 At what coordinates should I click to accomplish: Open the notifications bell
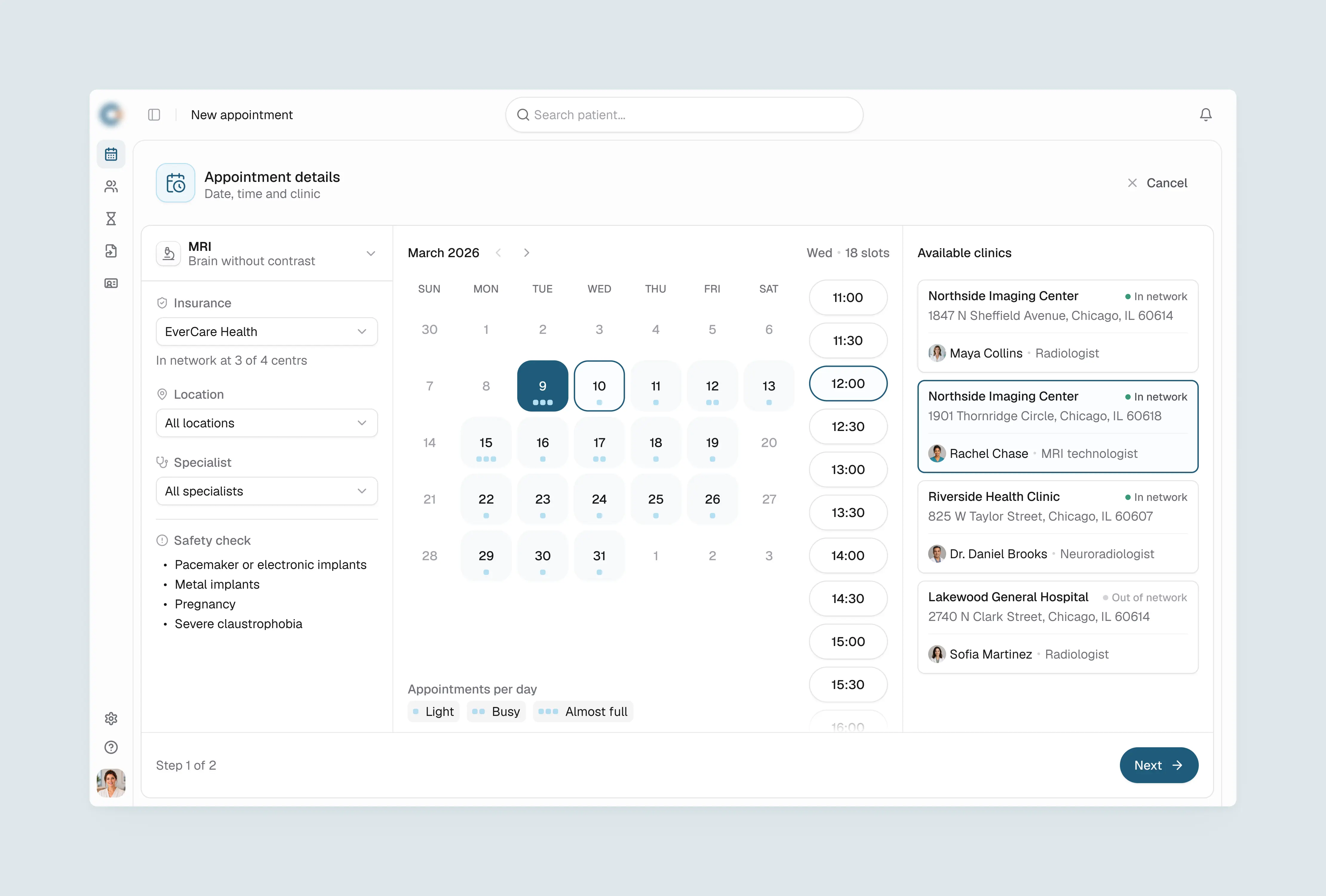[x=1206, y=115]
